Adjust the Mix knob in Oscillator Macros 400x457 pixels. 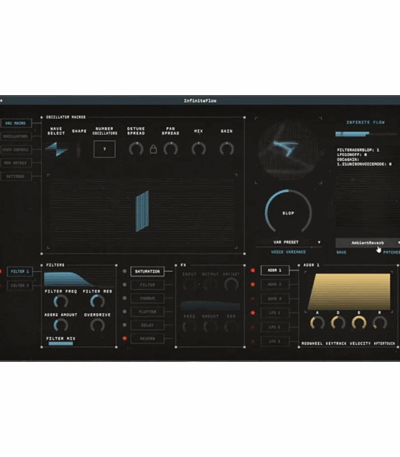point(199,149)
